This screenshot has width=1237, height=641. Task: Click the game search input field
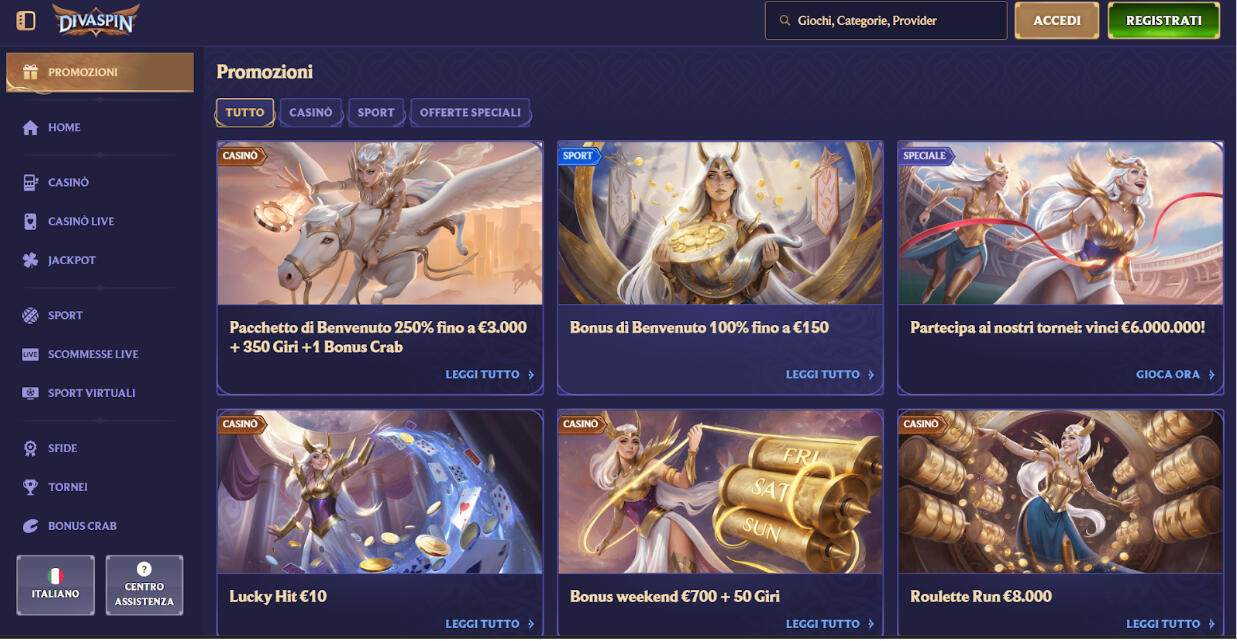point(886,20)
